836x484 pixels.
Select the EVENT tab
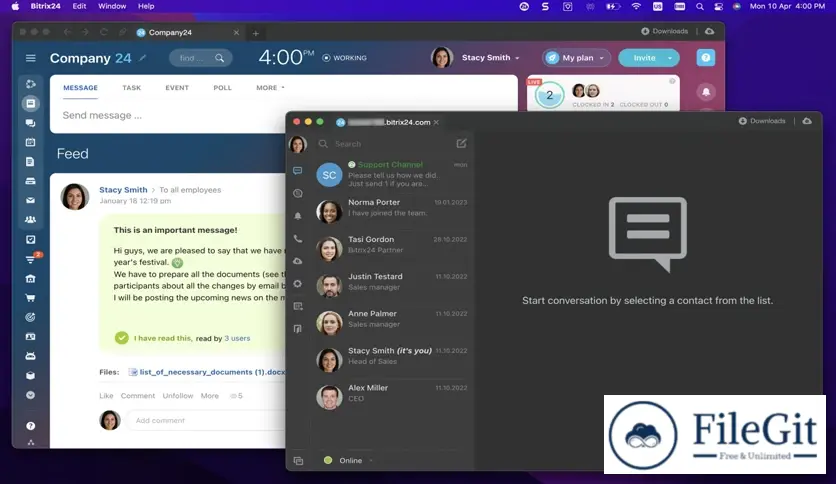tap(177, 87)
